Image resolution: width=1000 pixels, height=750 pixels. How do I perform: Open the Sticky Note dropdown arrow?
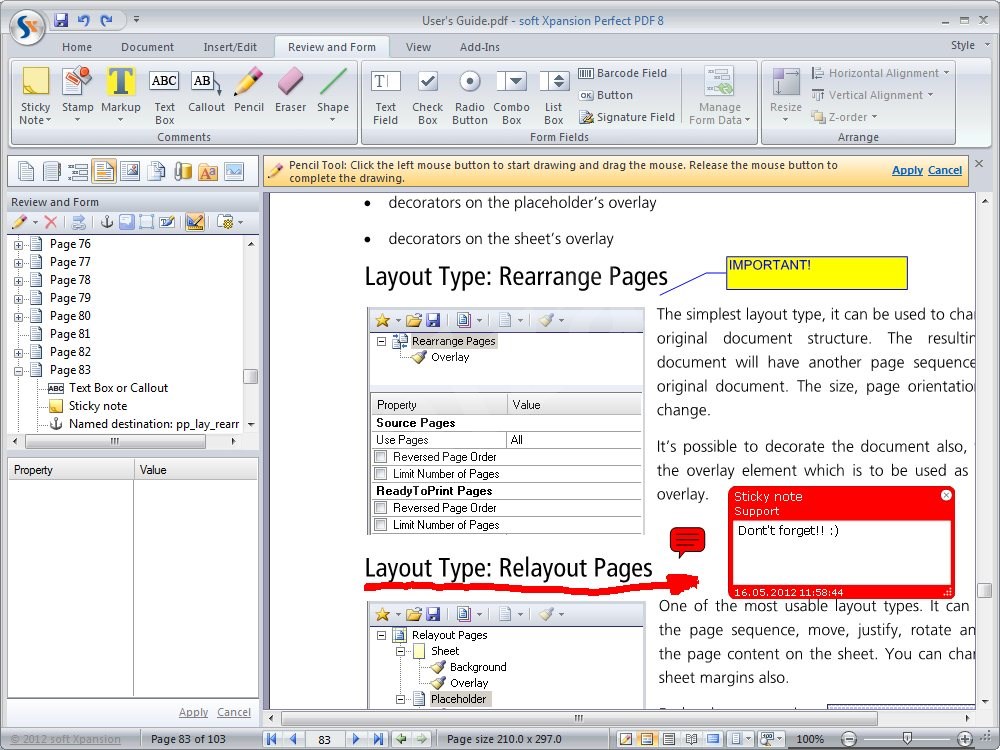(48, 121)
